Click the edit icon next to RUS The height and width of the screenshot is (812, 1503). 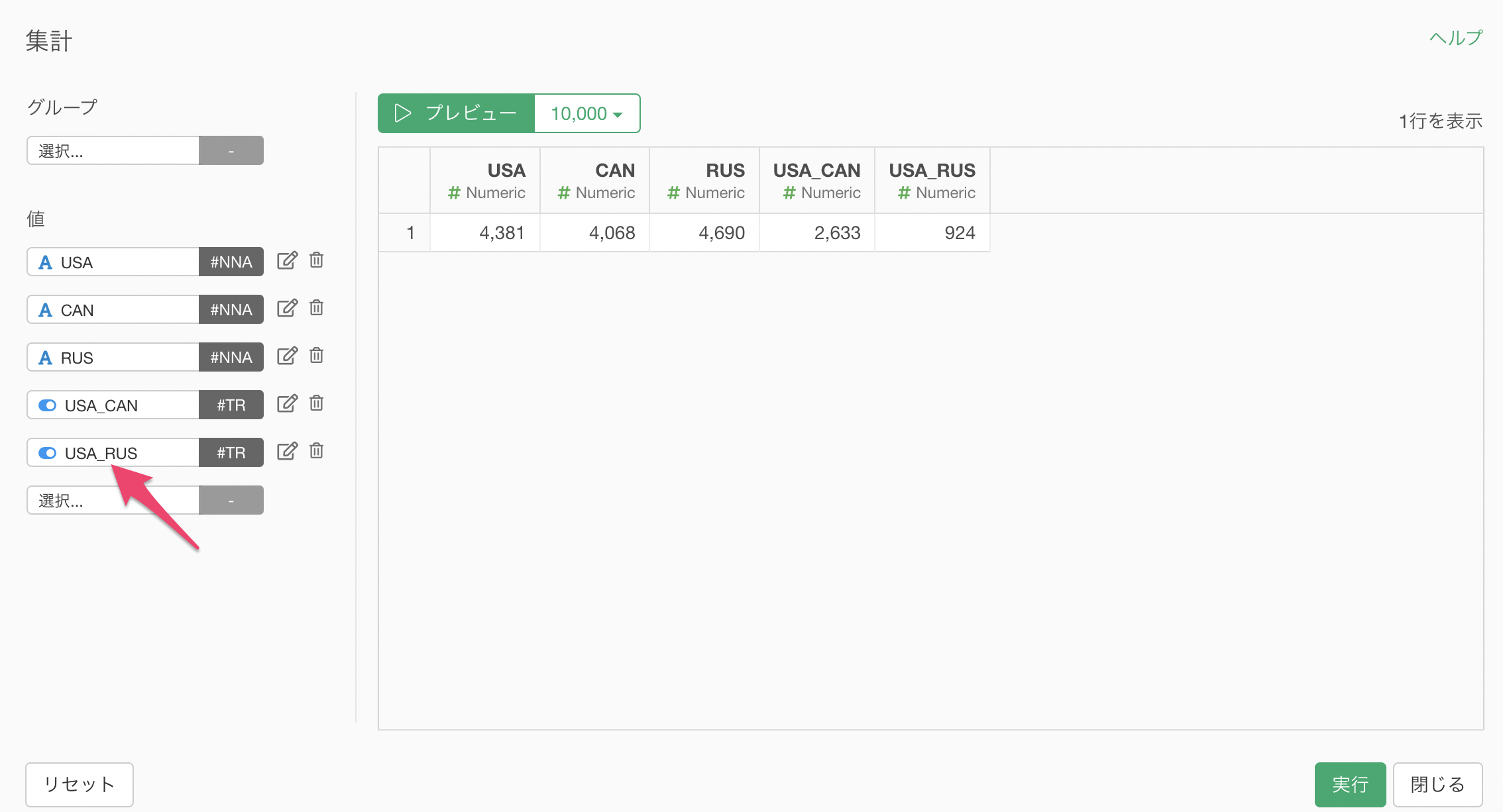click(287, 356)
